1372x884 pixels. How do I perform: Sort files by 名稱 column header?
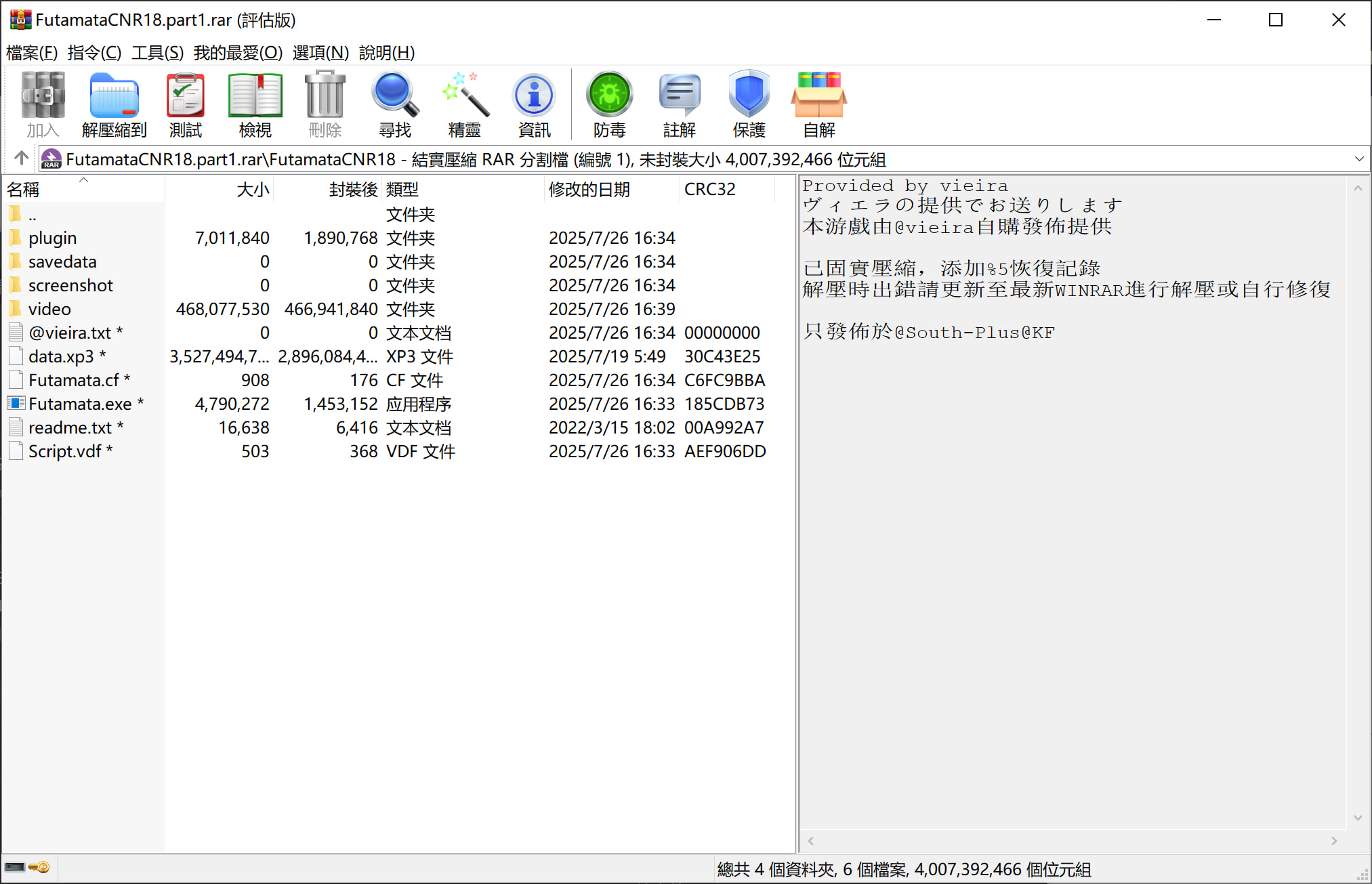[23, 190]
